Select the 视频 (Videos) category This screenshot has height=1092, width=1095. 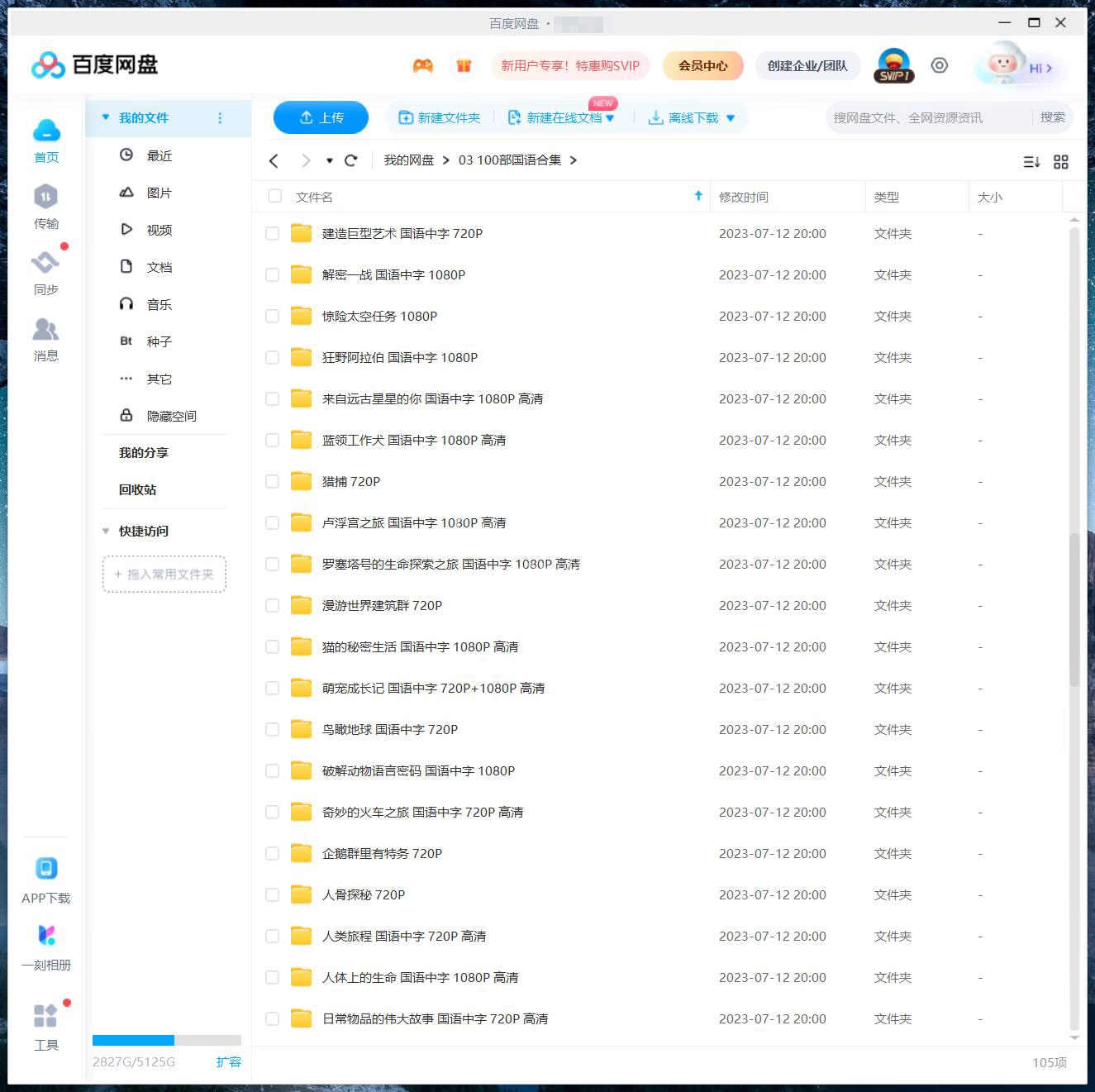159,230
